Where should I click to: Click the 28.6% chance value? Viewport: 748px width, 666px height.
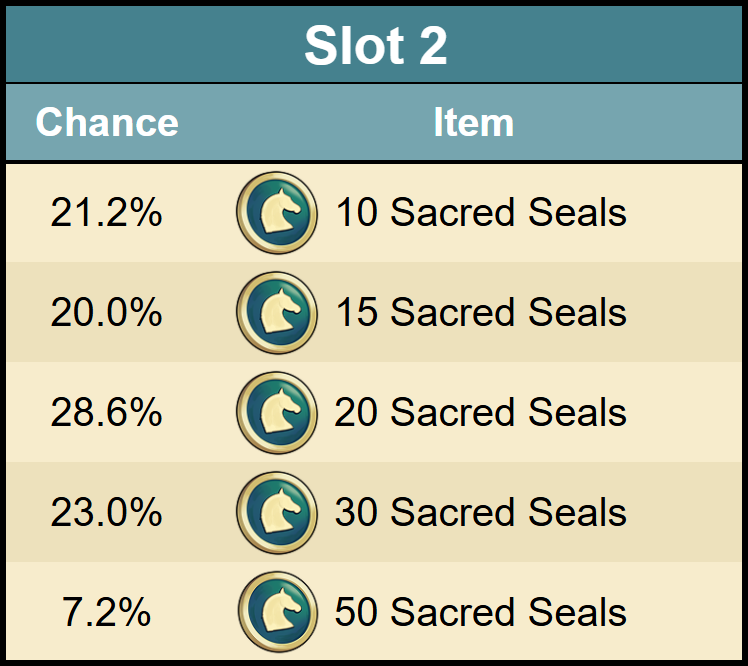tap(106, 412)
